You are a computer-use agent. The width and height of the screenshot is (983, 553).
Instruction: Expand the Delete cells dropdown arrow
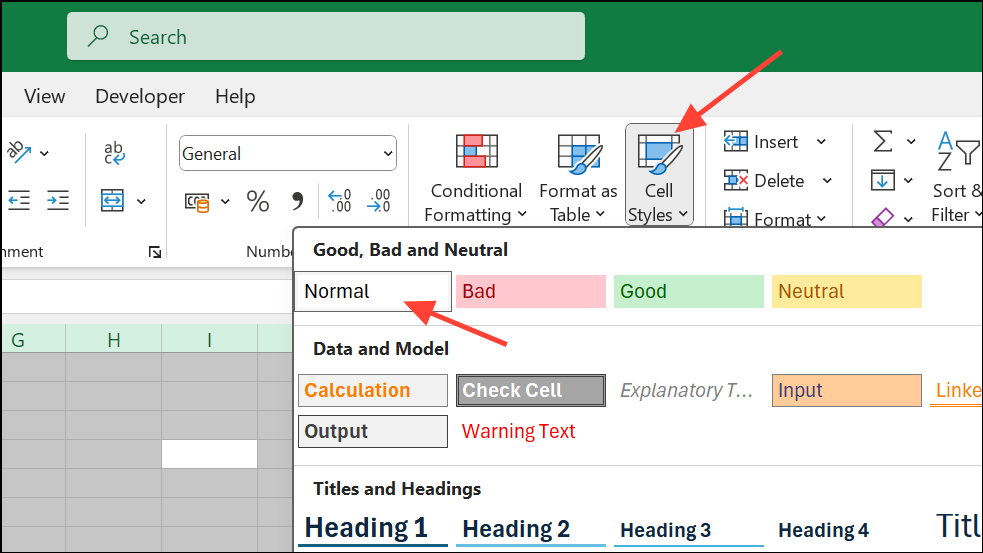pos(827,181)
